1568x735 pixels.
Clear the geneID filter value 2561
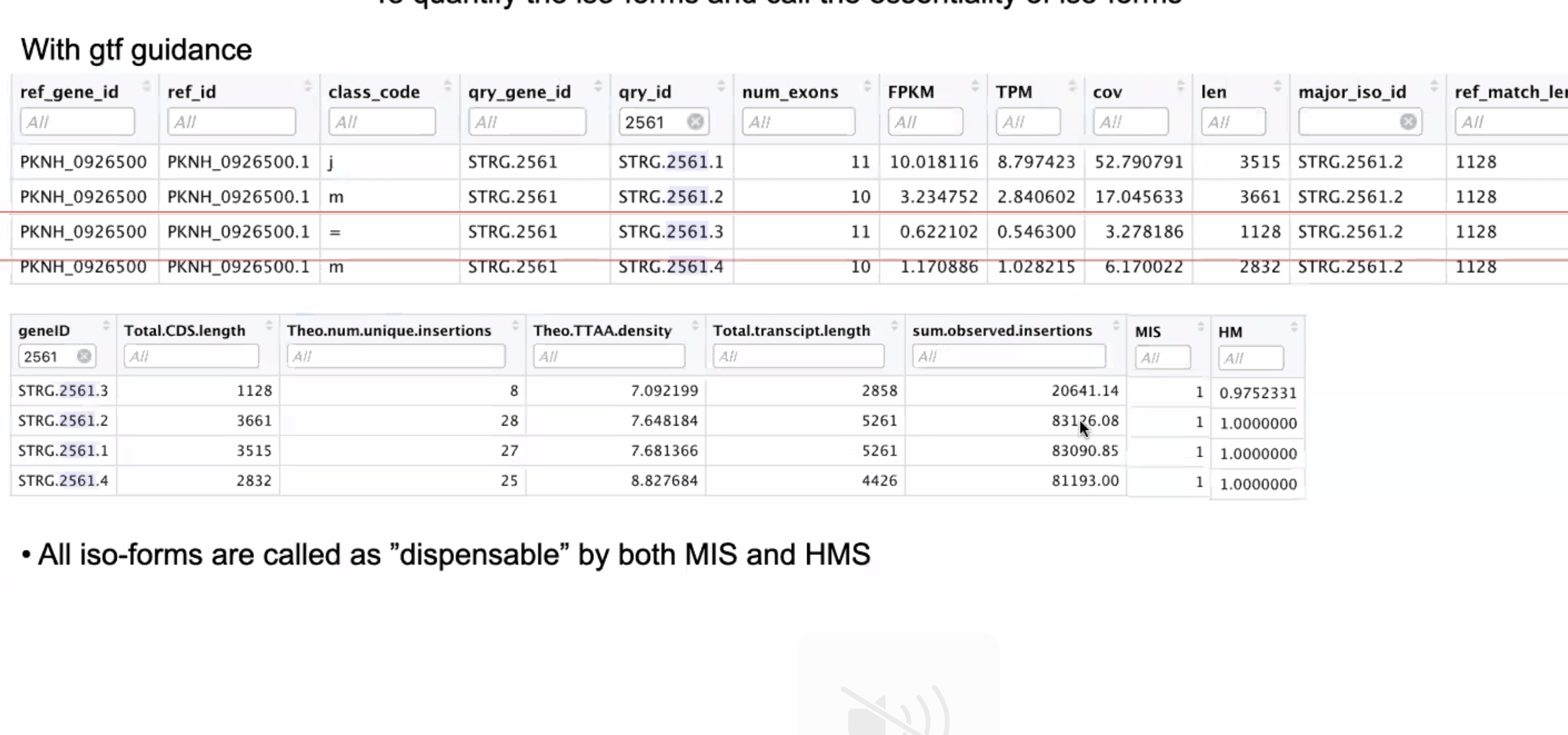point(84,356)
